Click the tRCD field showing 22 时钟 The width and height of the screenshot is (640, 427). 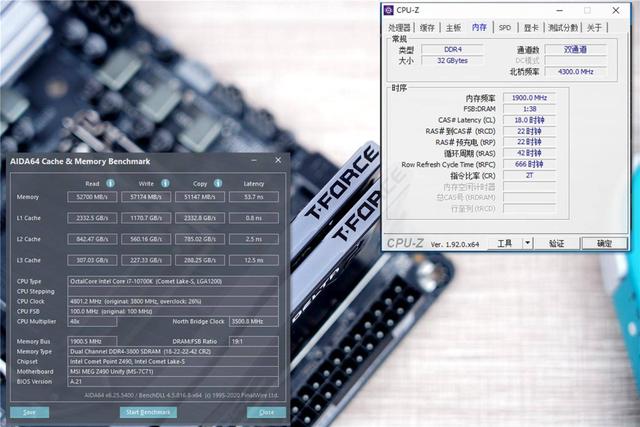click(x=529, y=131)
